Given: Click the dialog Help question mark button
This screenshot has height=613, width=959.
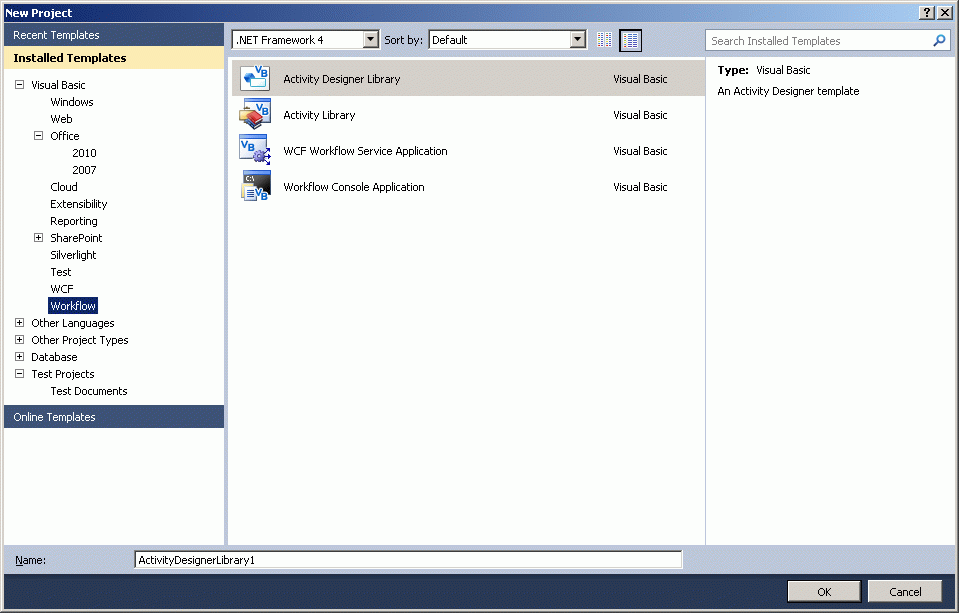Looking at the screenshot, I should tap(927, 12).
